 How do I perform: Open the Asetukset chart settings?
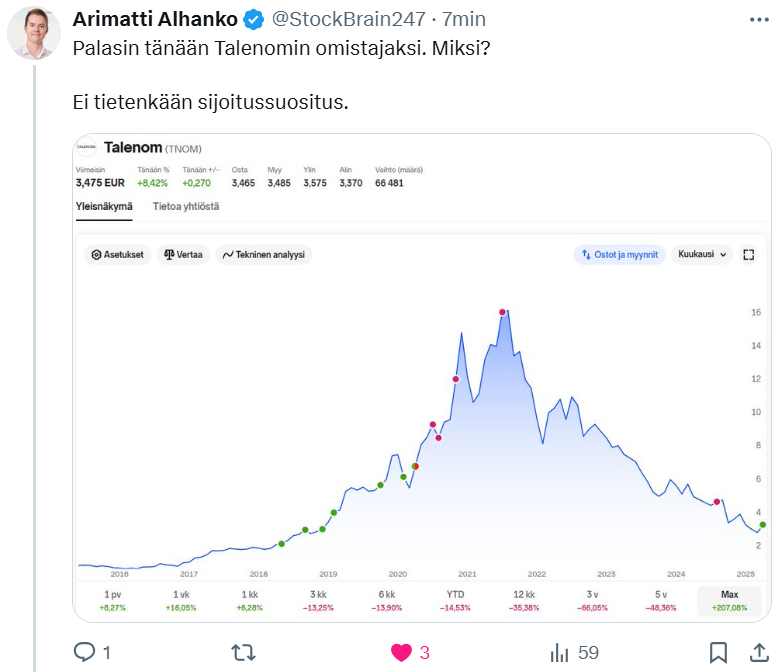point(118,255)
